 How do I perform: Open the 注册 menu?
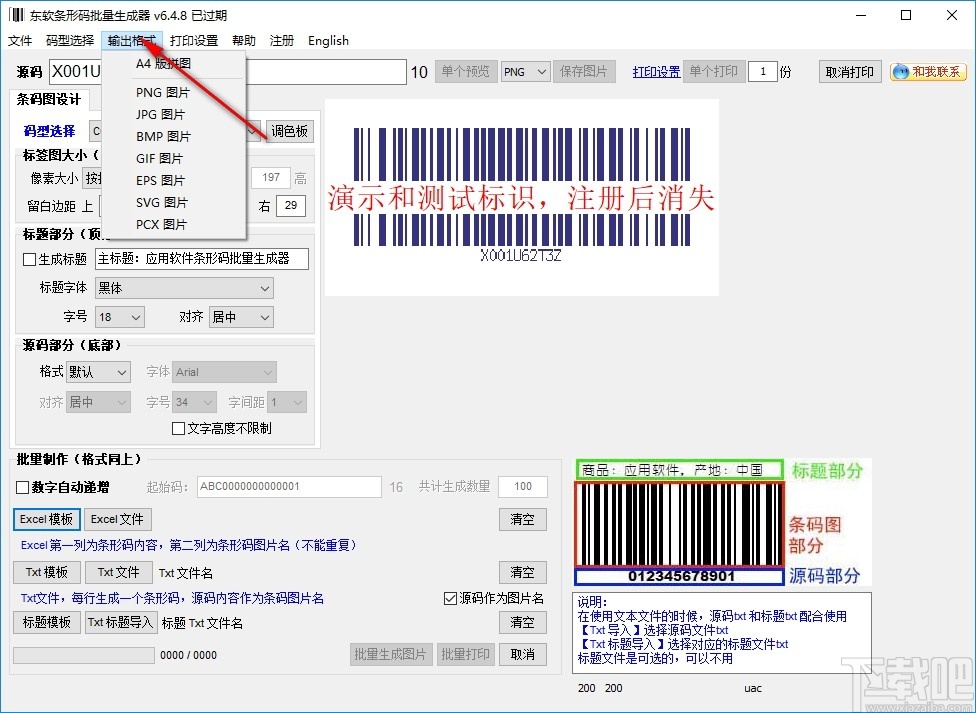tap(281, 40)
